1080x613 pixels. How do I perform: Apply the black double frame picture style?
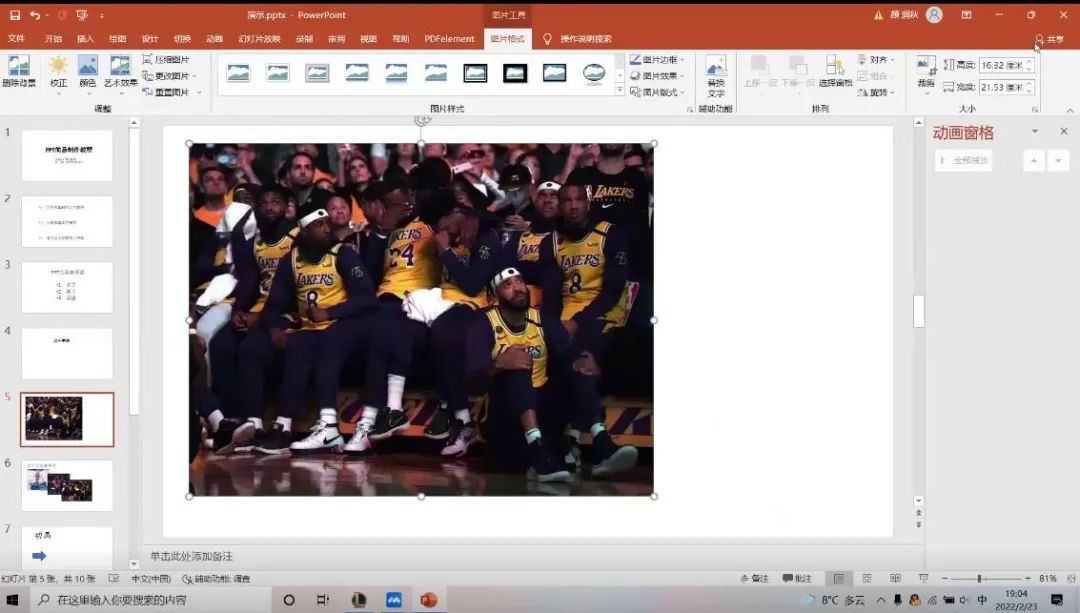pyautogui.click(x=475, y=73)
